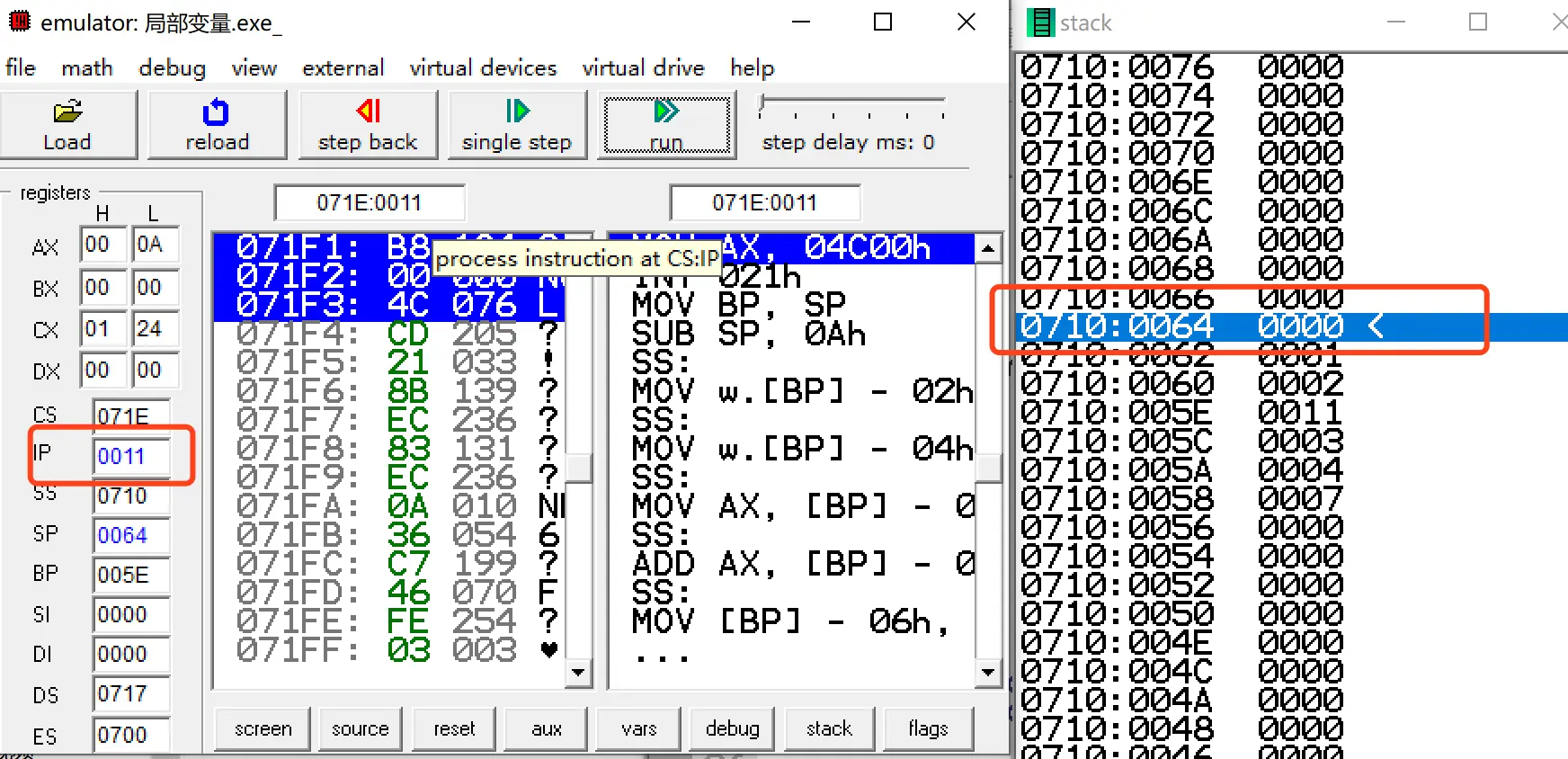Click the IP register field 0011

pyautogui.click(x=130, y=456)
